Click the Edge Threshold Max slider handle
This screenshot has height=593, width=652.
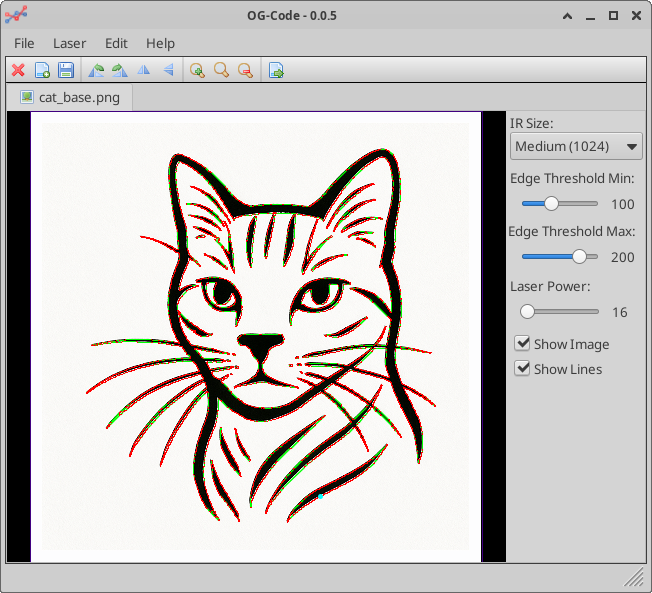click(579, 257)
